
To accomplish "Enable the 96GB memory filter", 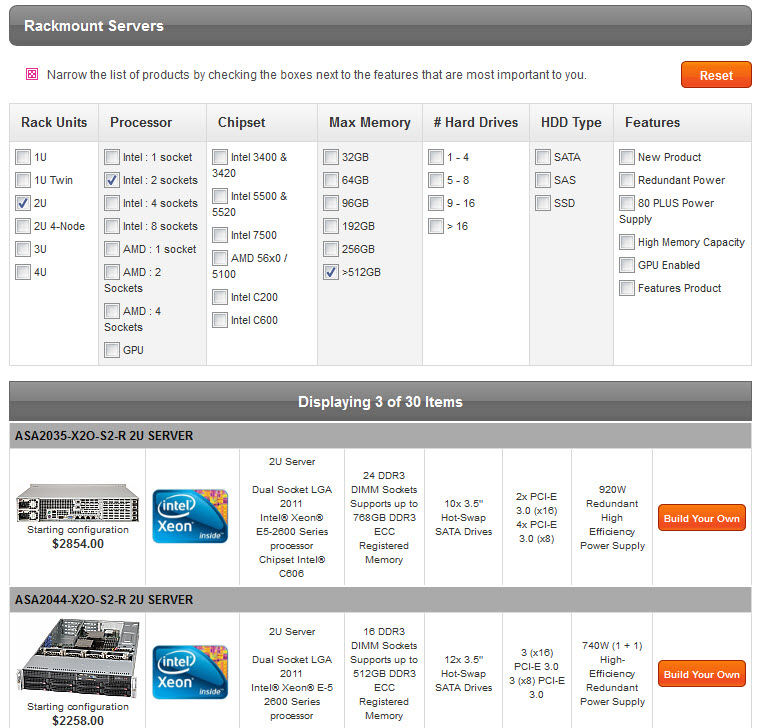I will (x=331, y=203).
